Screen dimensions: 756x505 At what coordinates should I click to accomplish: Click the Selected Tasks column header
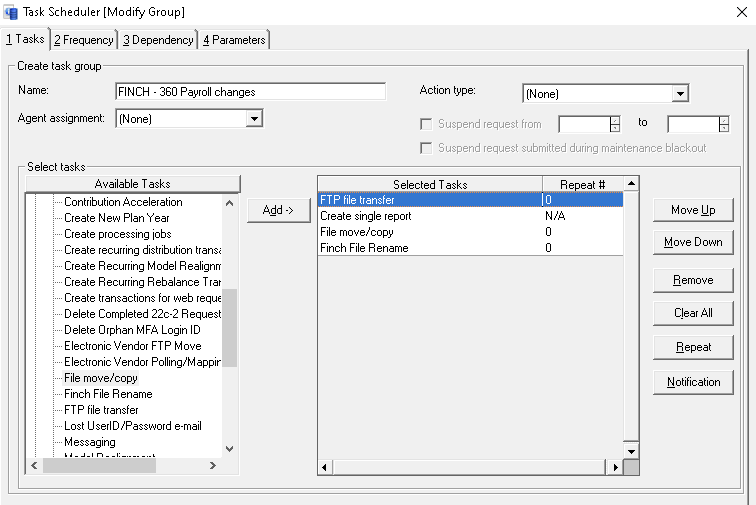(430, 184)
